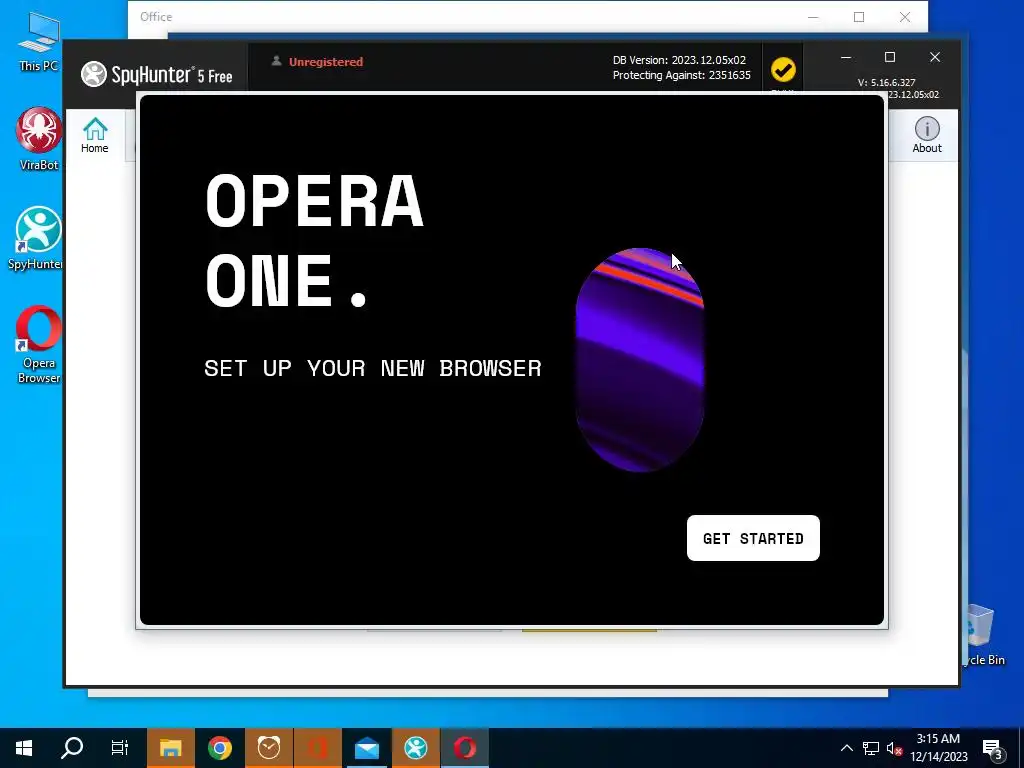Minimize the Office window
Image resolution: width=1024 pixels, height=768 pixels.
tap(813, 17)
